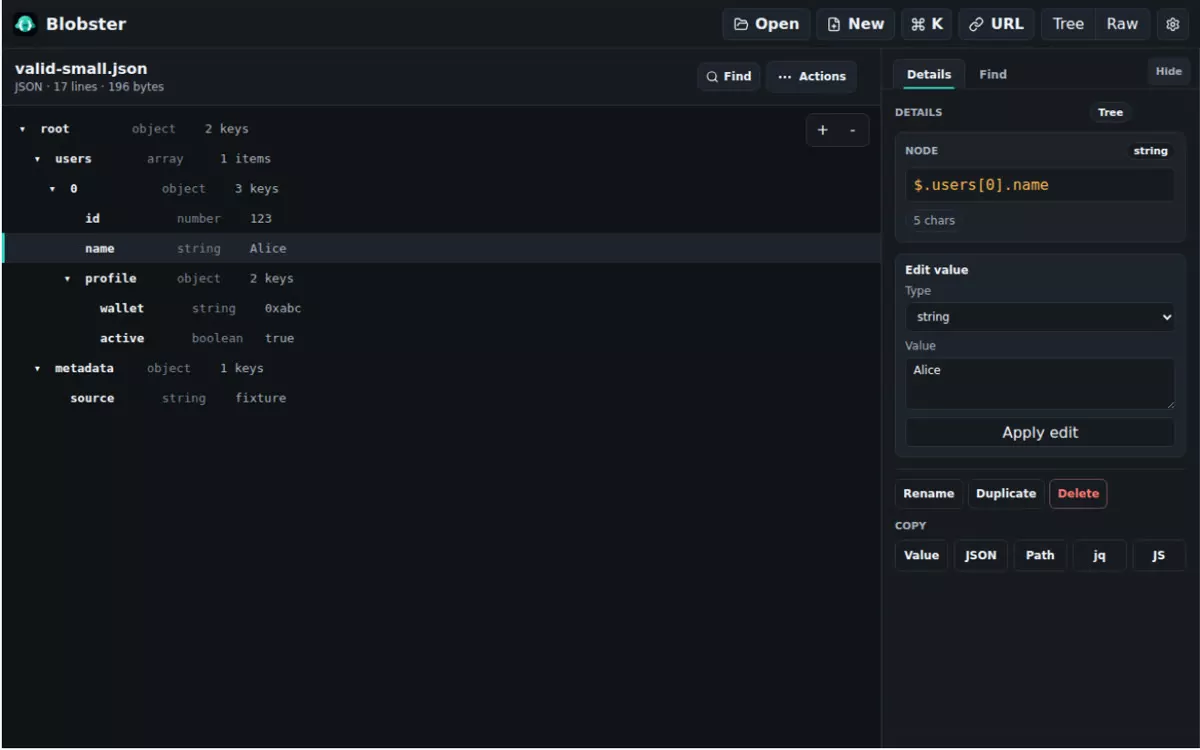Collapse the users array node
The width and height of the screenshot is (1200, 750).
pos(38,159)
